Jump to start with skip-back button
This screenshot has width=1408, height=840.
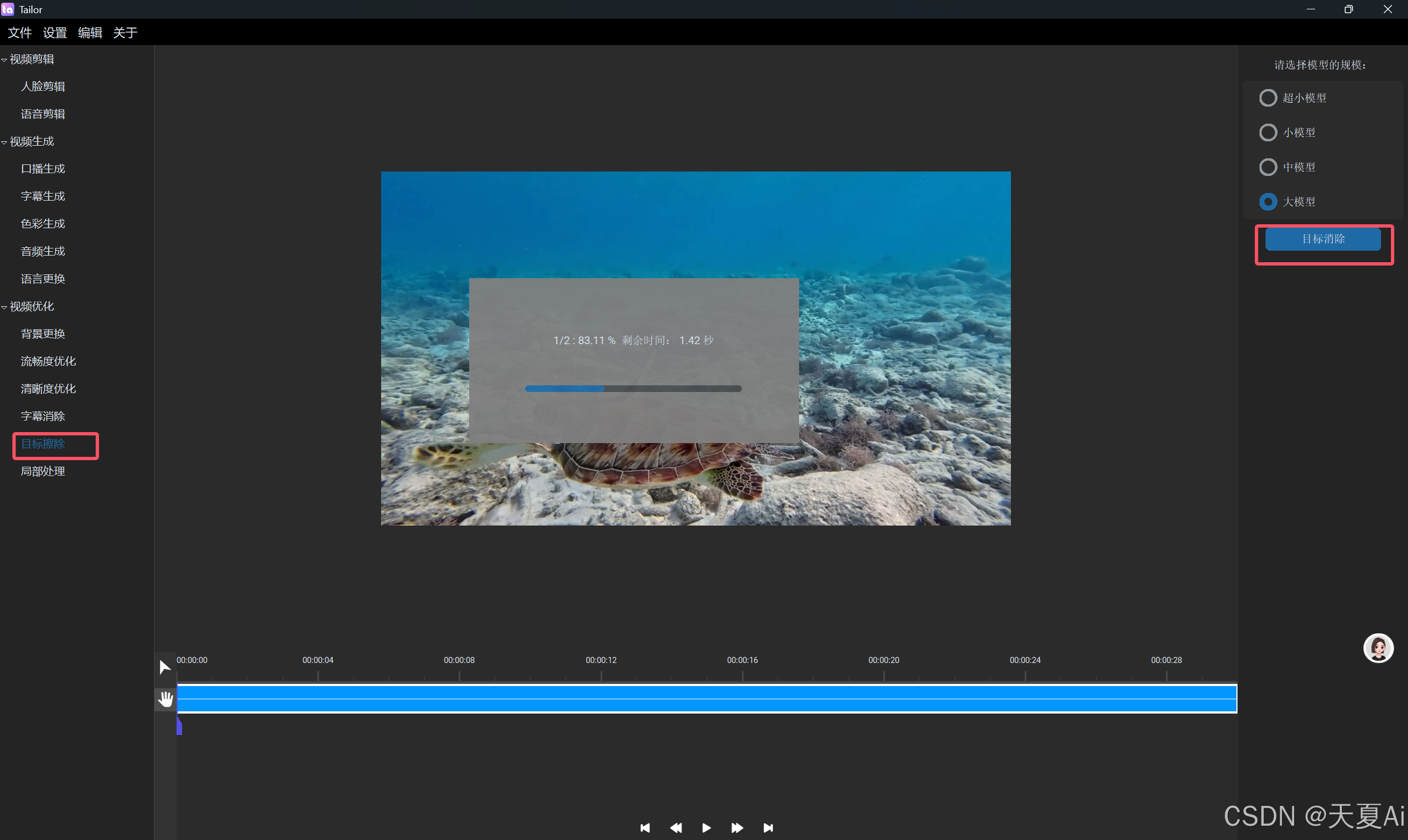645,827
